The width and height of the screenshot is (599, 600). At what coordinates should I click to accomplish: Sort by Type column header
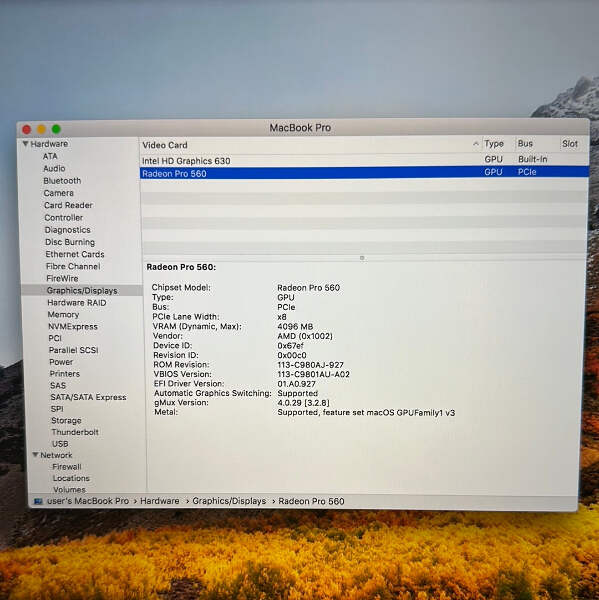pyautogui.click(x=494, y=144)
